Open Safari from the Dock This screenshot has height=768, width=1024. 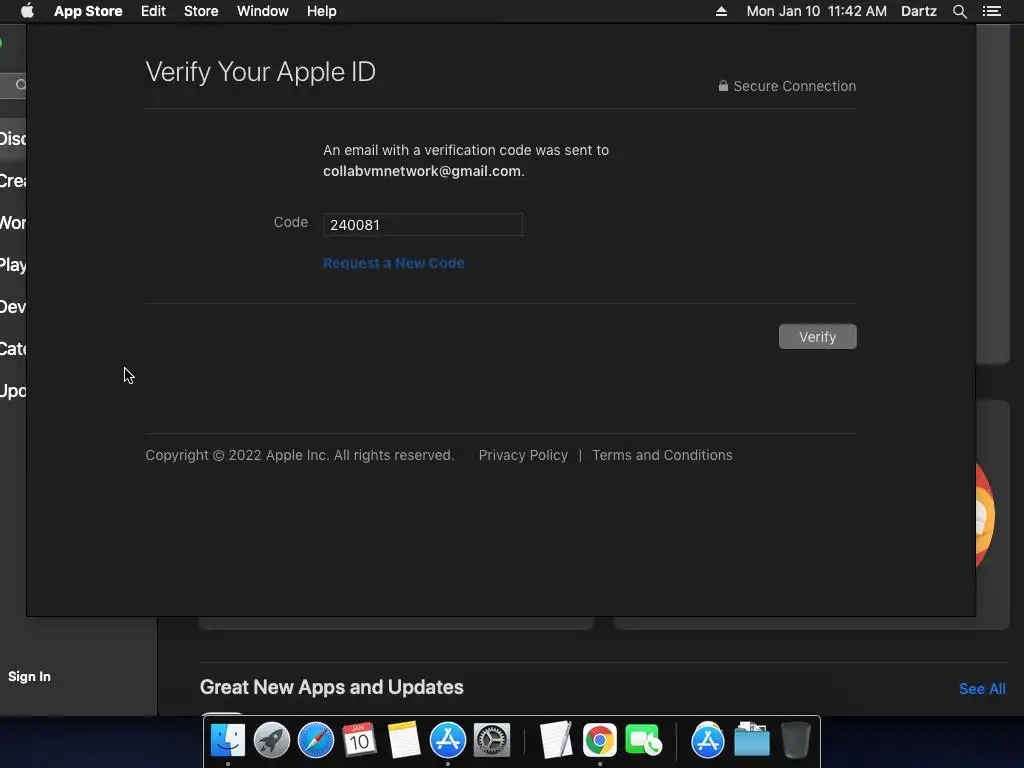coord(316,741)
